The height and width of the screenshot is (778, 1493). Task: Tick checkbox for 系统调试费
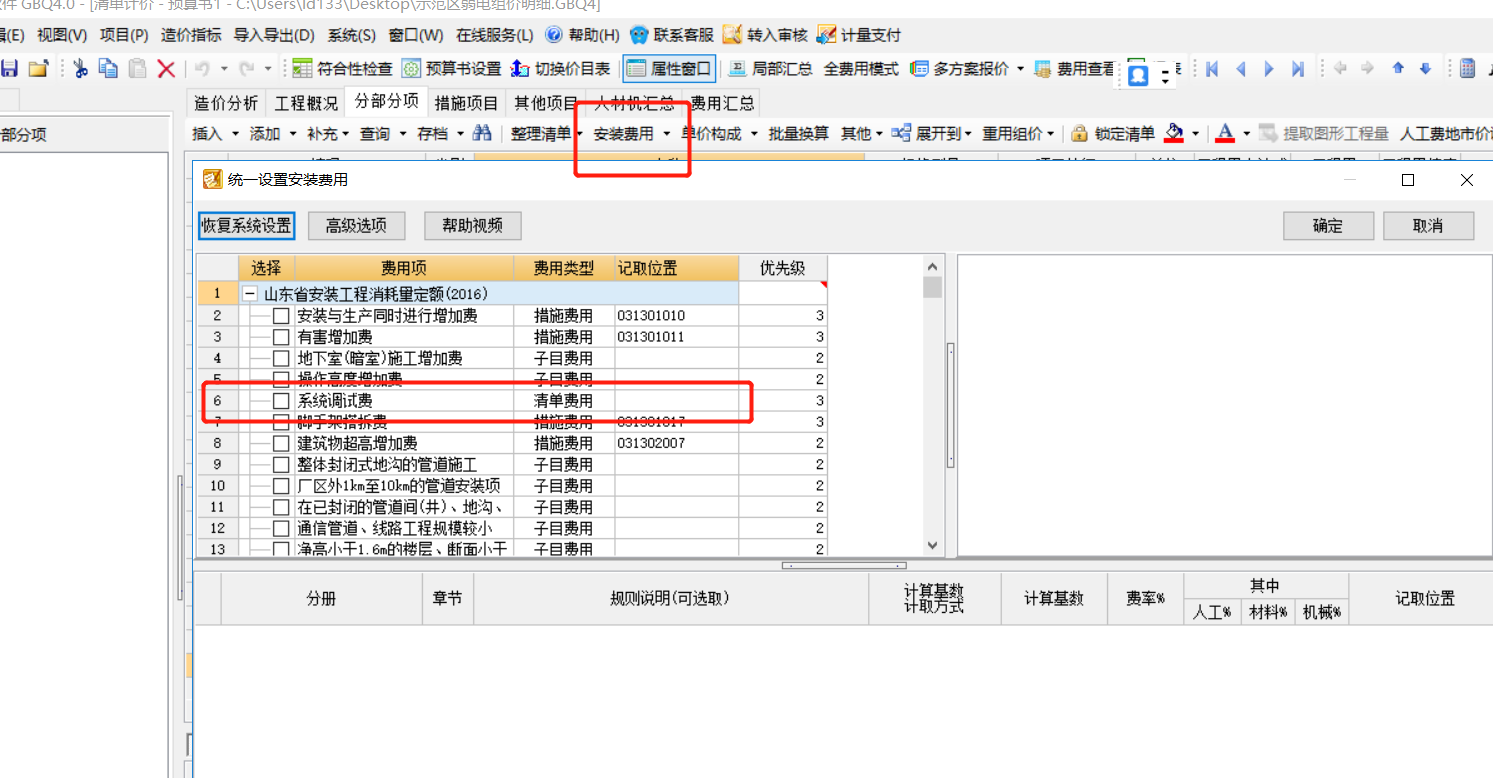281,400
